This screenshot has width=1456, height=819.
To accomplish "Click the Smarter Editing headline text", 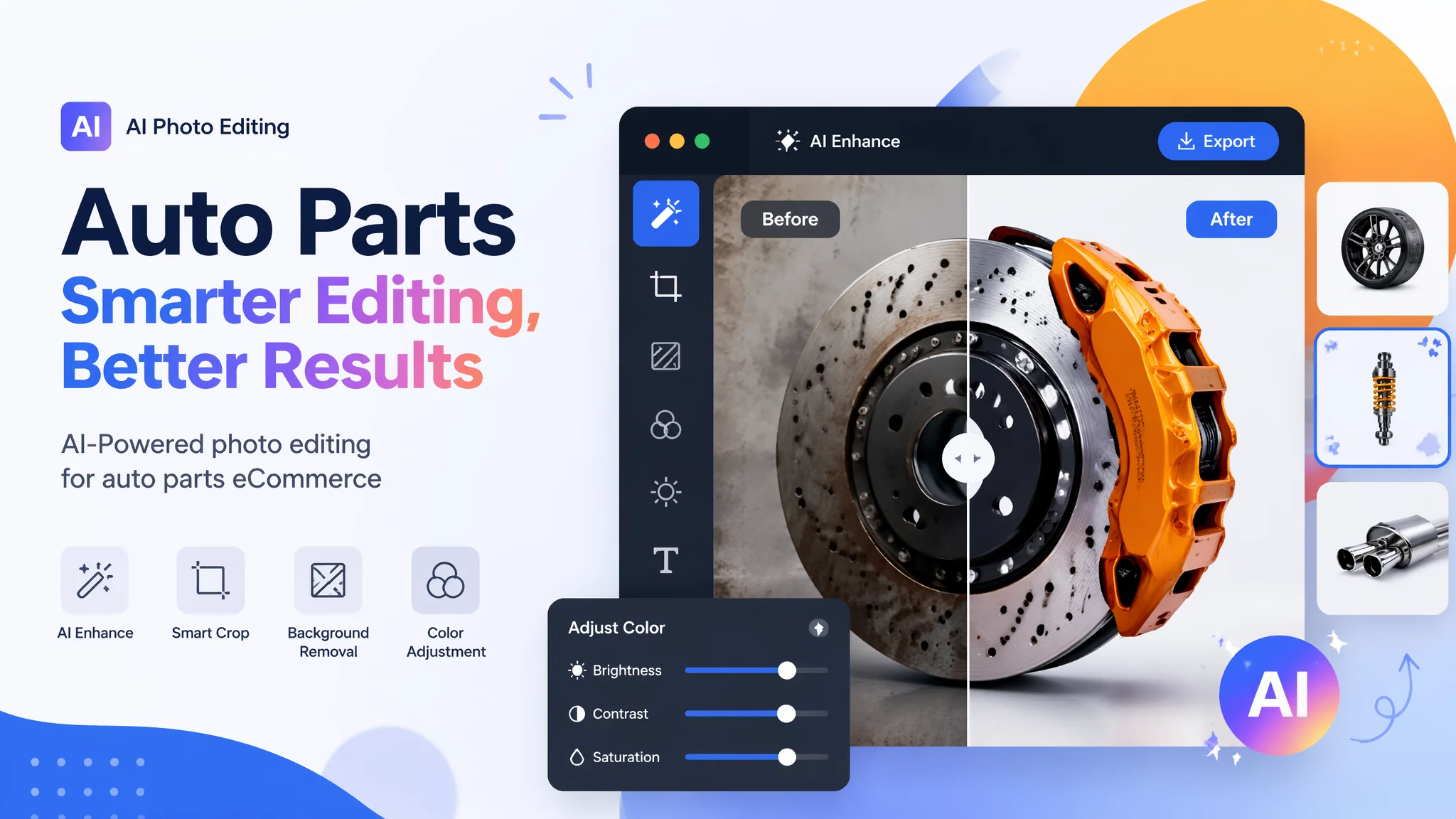I will coord(301,304).
